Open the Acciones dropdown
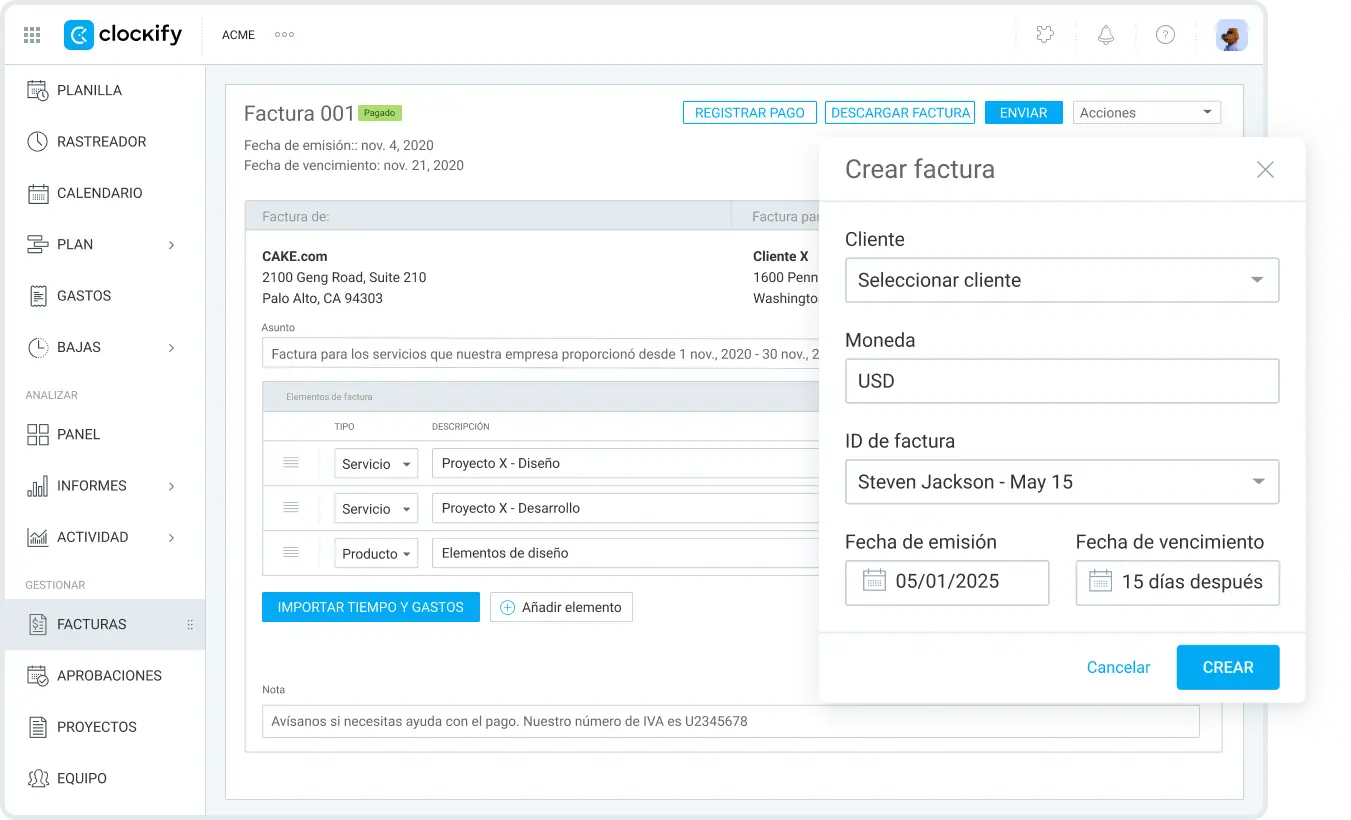Viewport: 1351px width, 820px height. 1147,113
